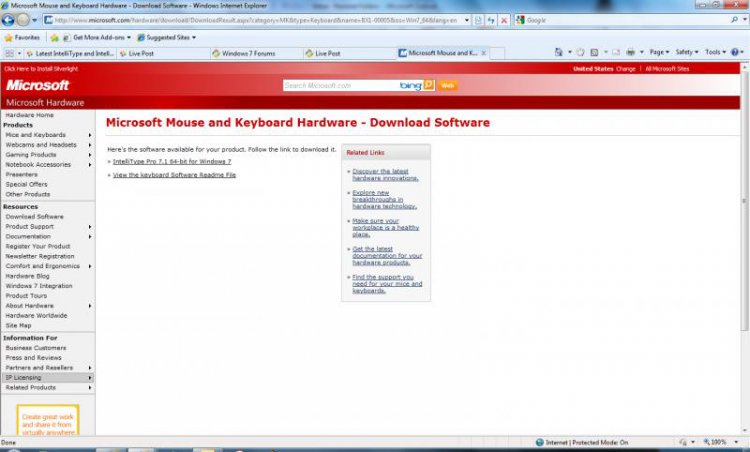Stop loading with the red X icon

(504, 20)
